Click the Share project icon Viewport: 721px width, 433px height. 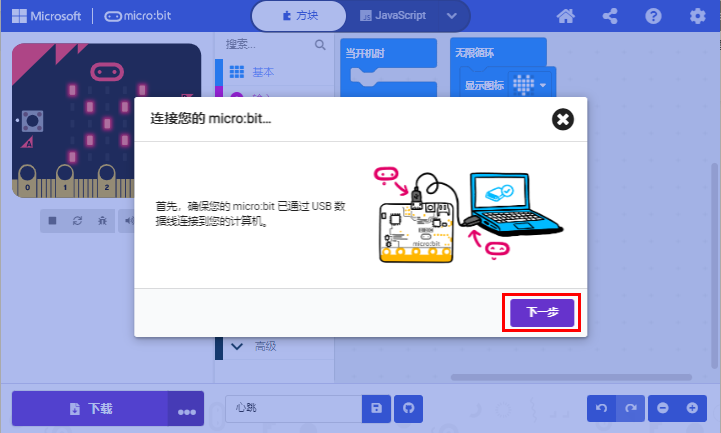tap(610, 16)
